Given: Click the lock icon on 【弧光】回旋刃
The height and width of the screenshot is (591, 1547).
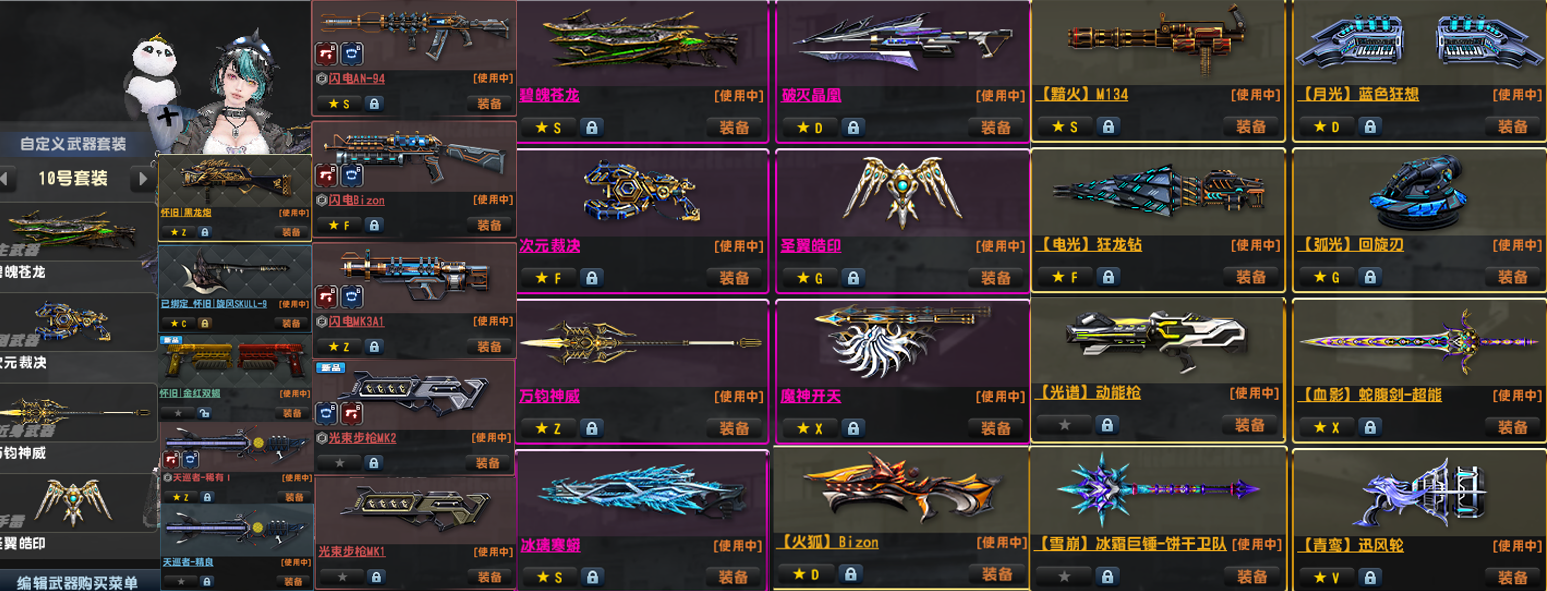Looking at the screenshot, I should coord(1373,277).
